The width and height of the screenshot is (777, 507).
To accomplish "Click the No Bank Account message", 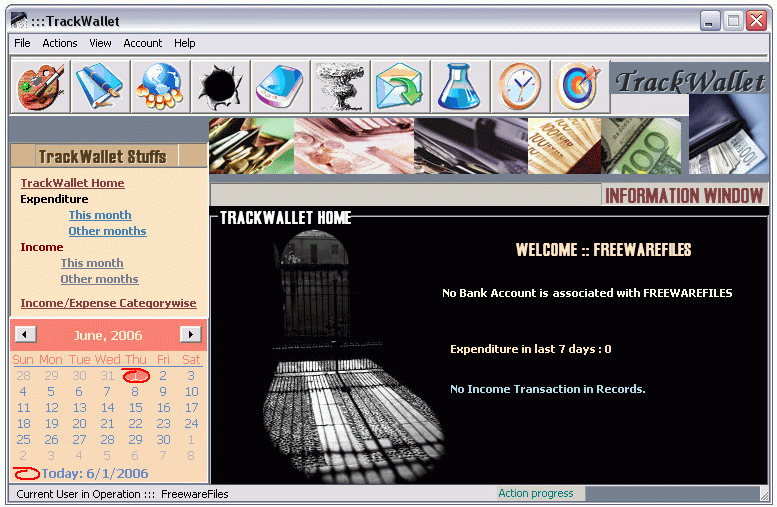I will click(x=587, y=293).
